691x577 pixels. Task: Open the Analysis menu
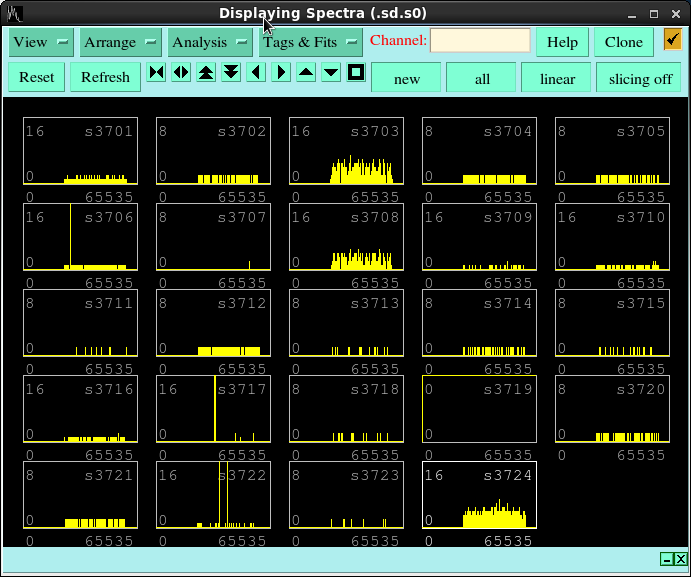pos(210,42)
